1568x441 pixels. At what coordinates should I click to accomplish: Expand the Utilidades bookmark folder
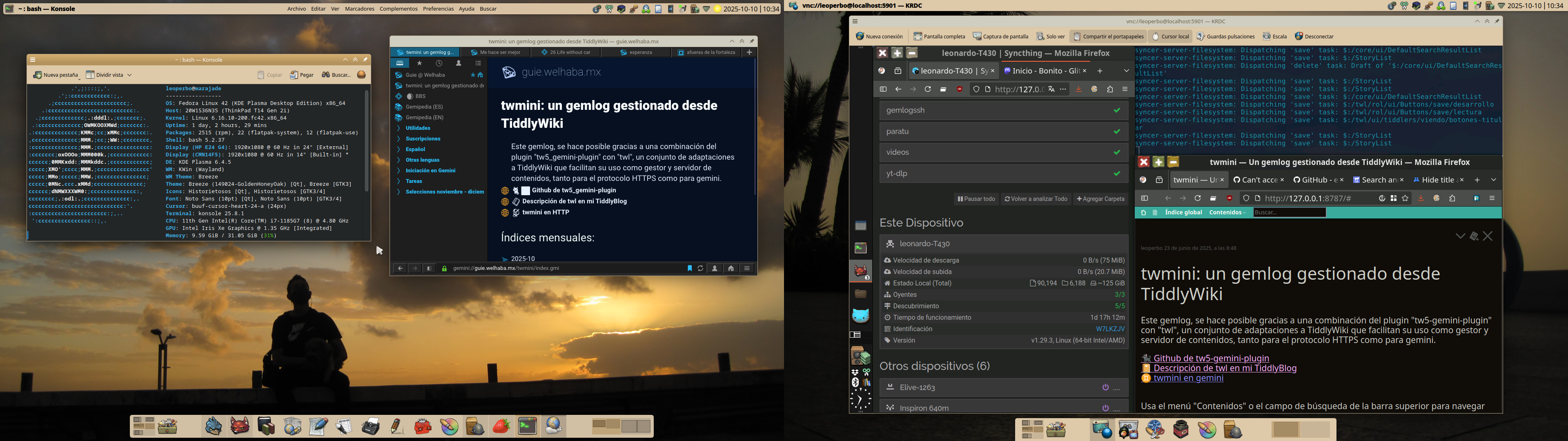click(418, 129)
